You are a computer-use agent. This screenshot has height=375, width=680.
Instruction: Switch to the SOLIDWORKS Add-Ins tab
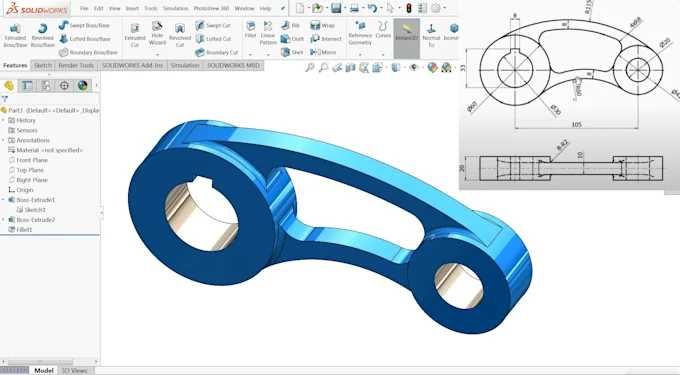tap(132, 65)
